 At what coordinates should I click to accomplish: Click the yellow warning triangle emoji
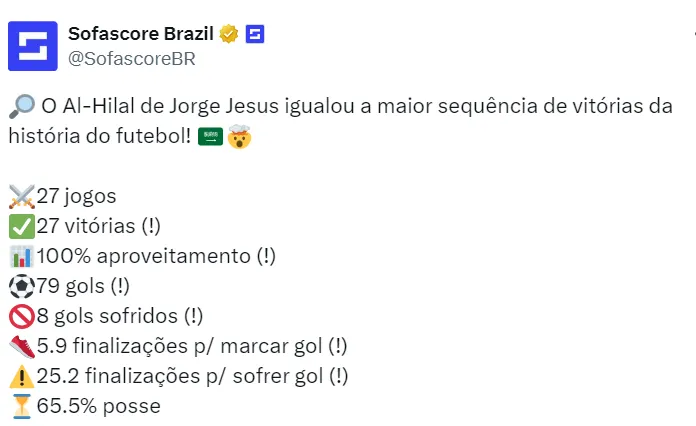point(21,376)
